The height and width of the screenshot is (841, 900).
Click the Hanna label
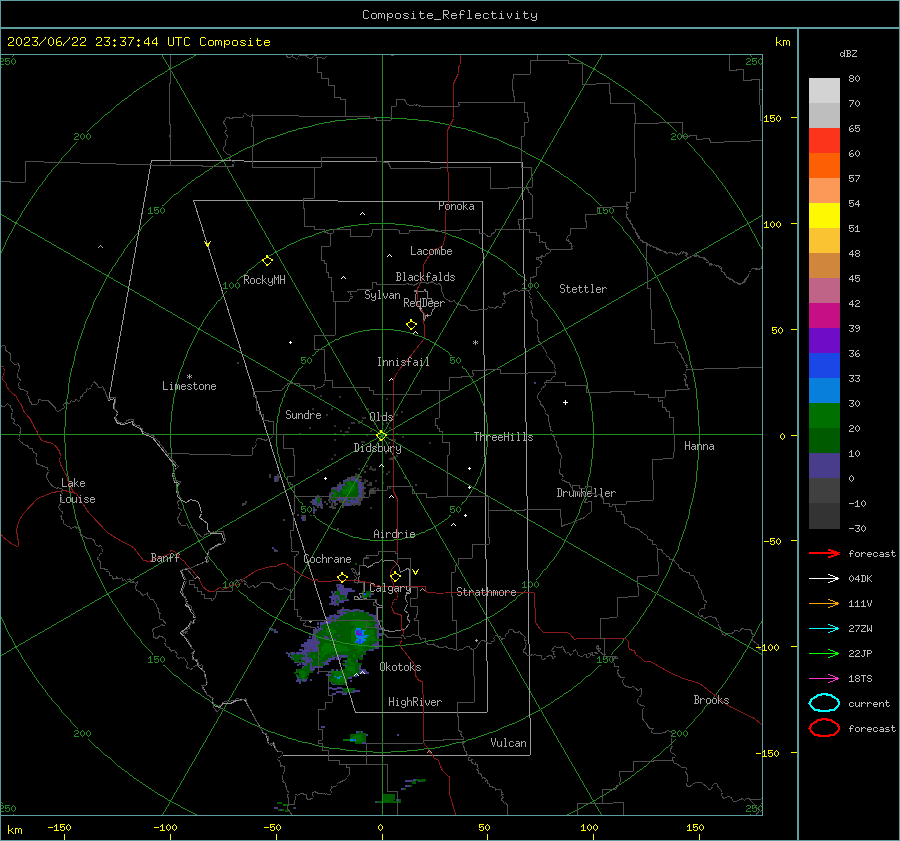click(699, 446)
